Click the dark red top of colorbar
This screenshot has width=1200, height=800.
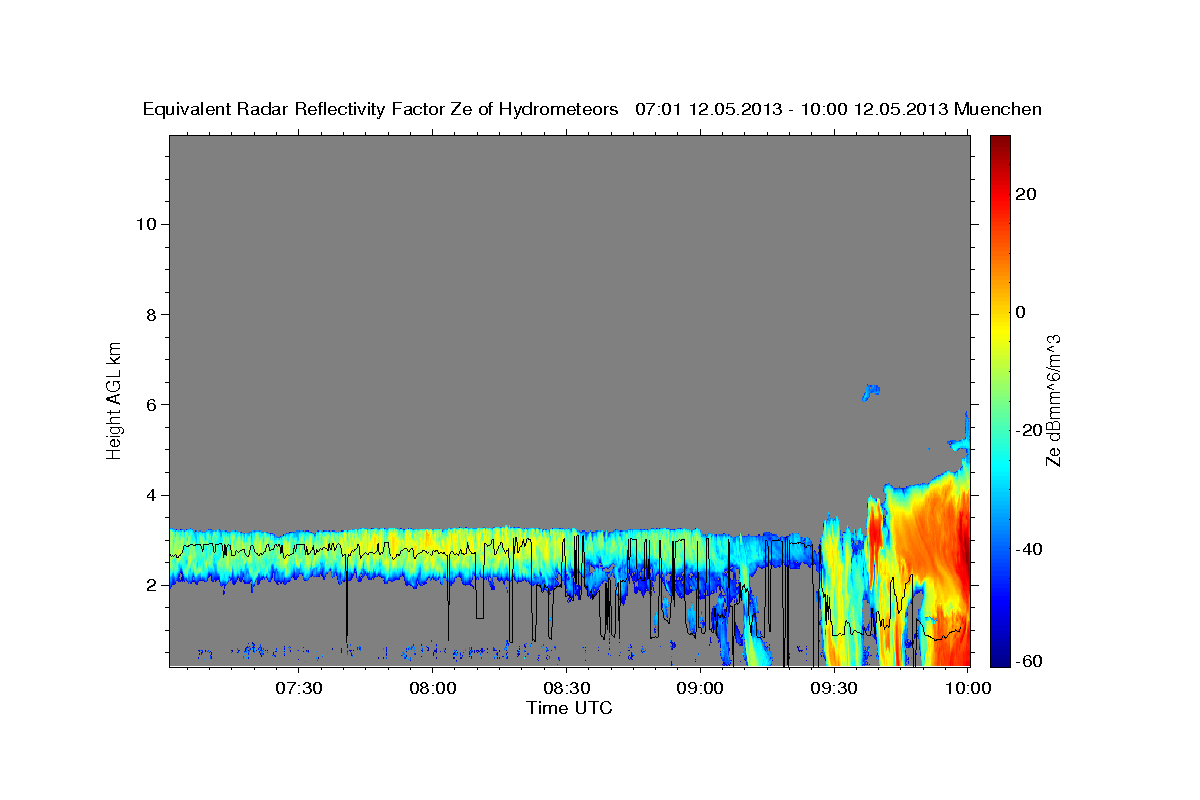(1000, 145)
